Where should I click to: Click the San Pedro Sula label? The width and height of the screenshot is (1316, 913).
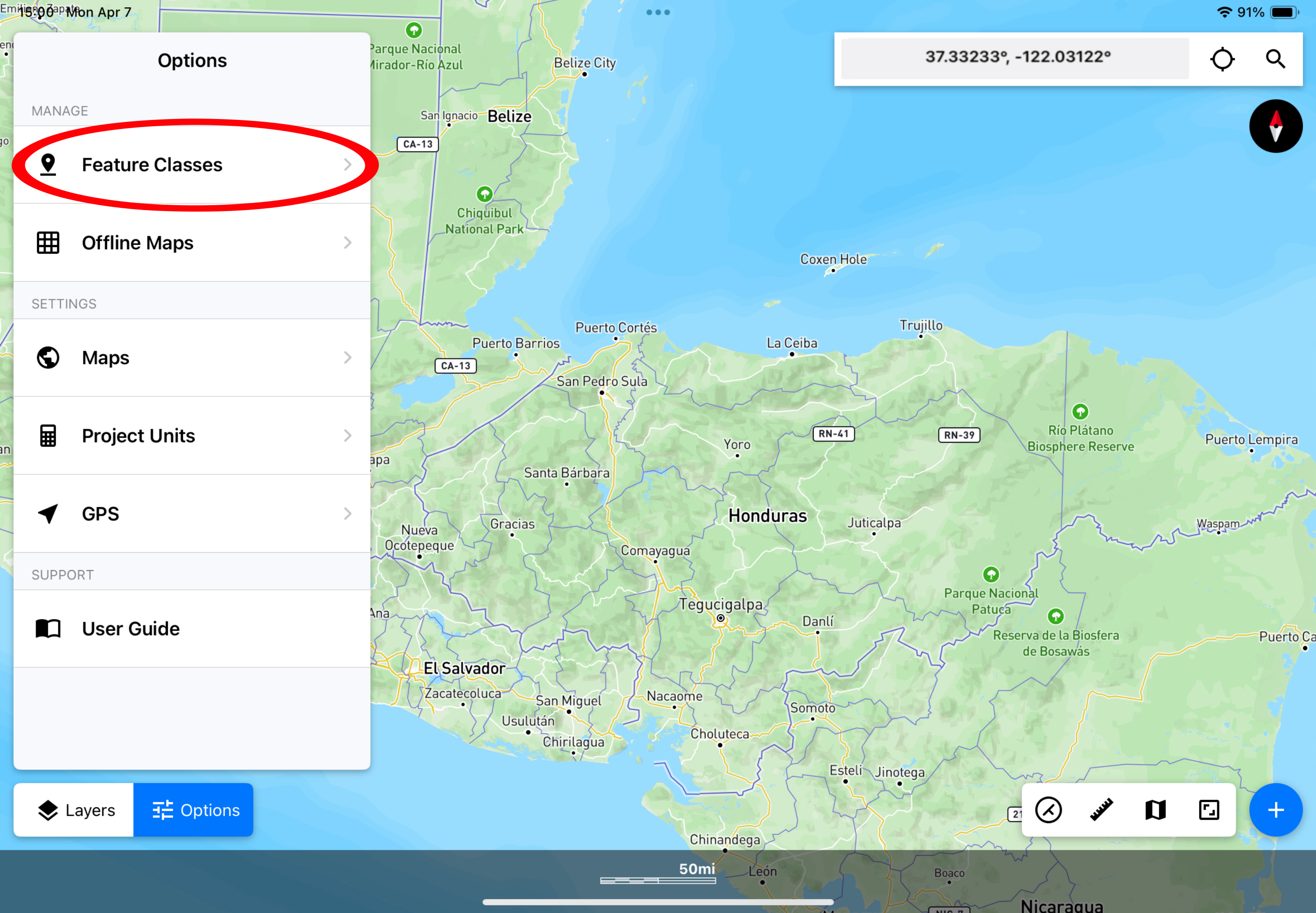[x=602, y=381]
